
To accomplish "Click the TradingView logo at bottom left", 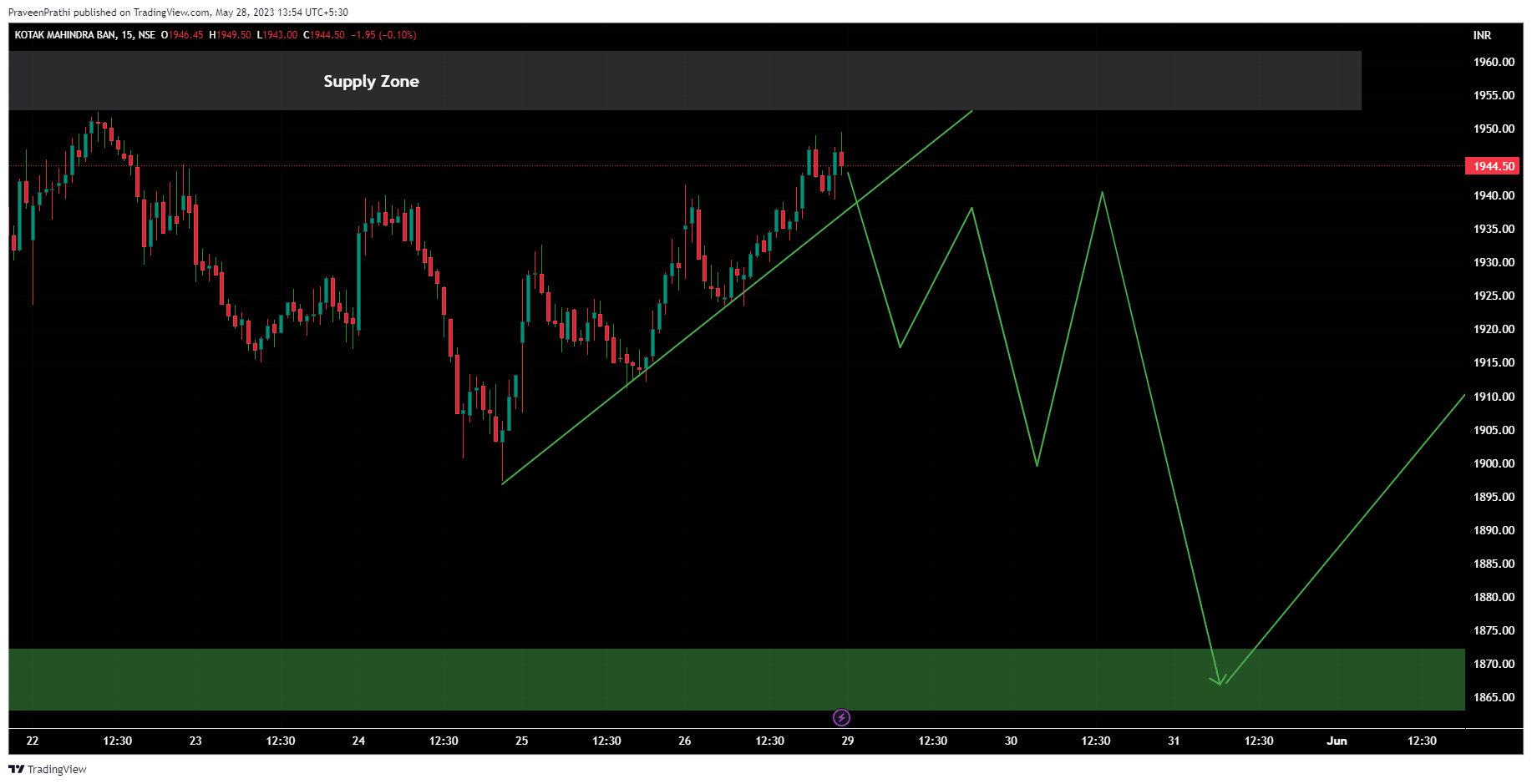I will pyautogui.click(x=48, y=769).
